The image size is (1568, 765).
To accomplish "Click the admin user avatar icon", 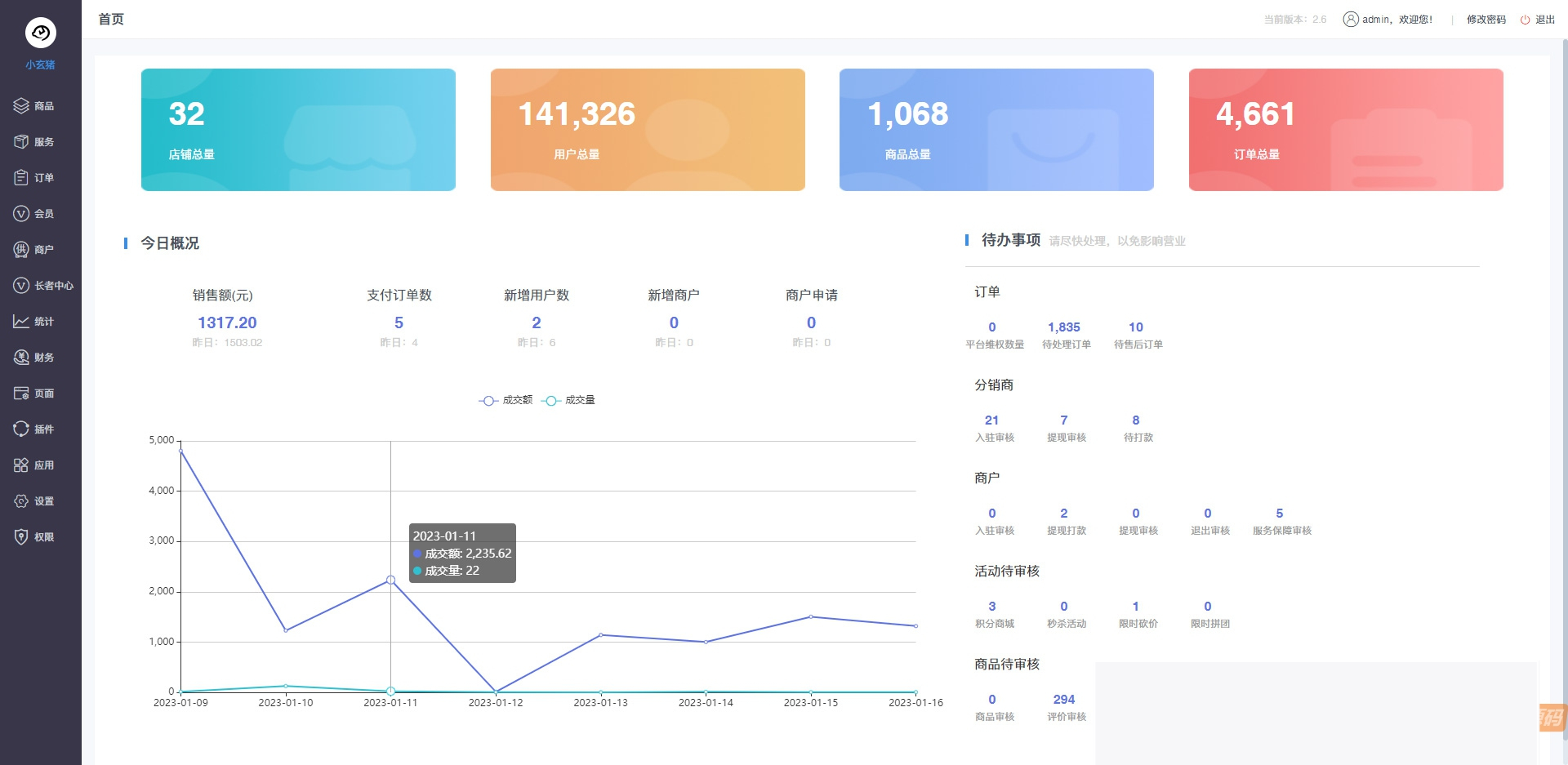I will click(1349, 19).
